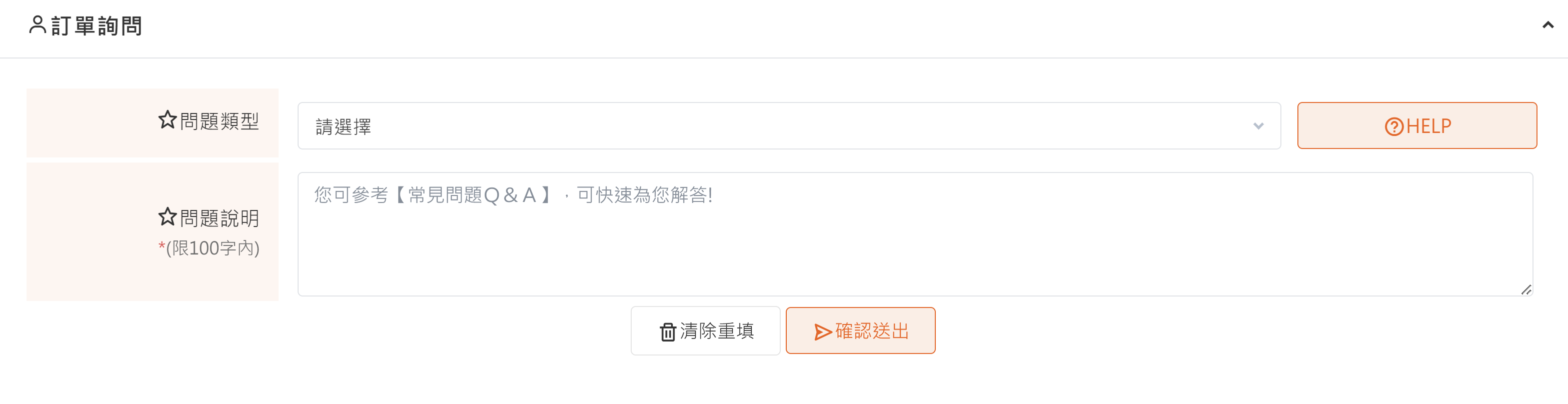This screenshot has width=1568, height=404.
Task: Open the HELP button
Action: pos(1416,126)
